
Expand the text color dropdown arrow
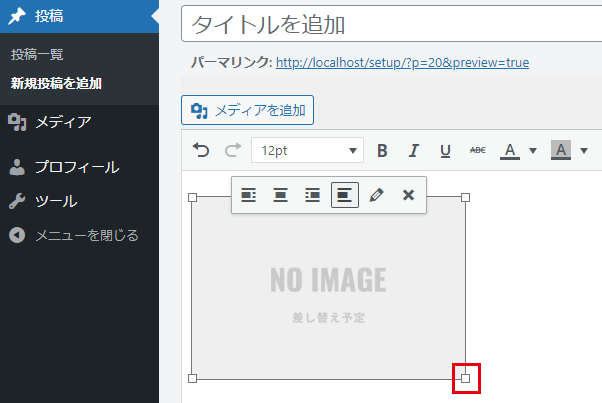point(533,151)
